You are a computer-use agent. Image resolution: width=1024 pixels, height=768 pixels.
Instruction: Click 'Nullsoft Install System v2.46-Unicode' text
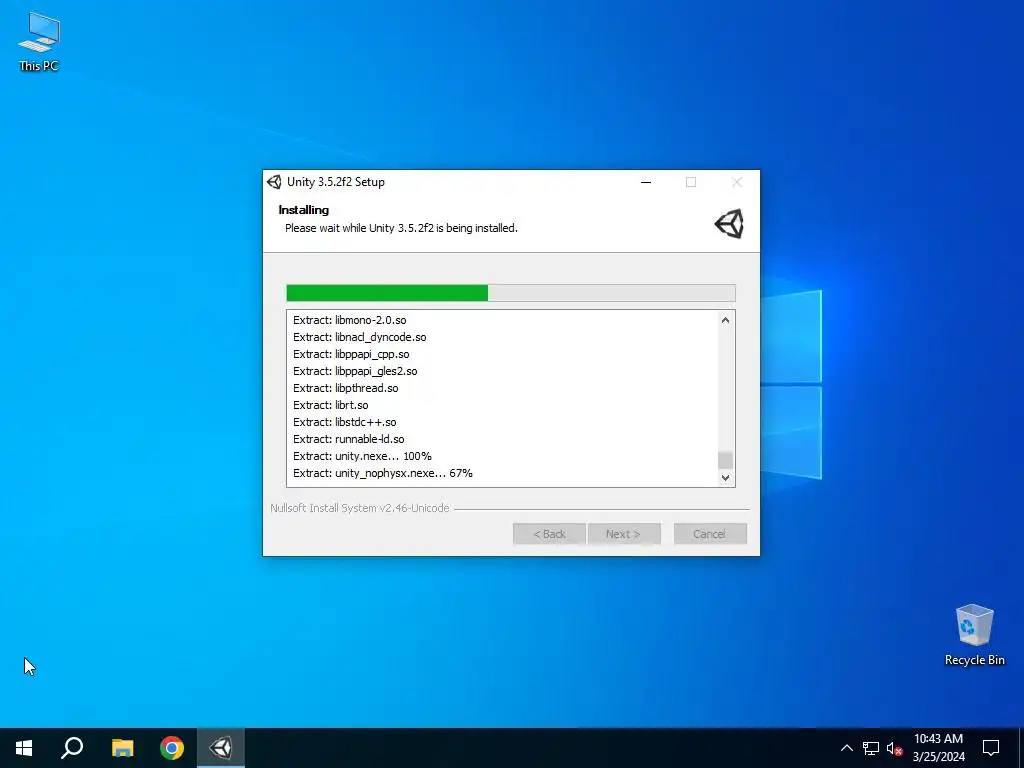tap(360, 508)
